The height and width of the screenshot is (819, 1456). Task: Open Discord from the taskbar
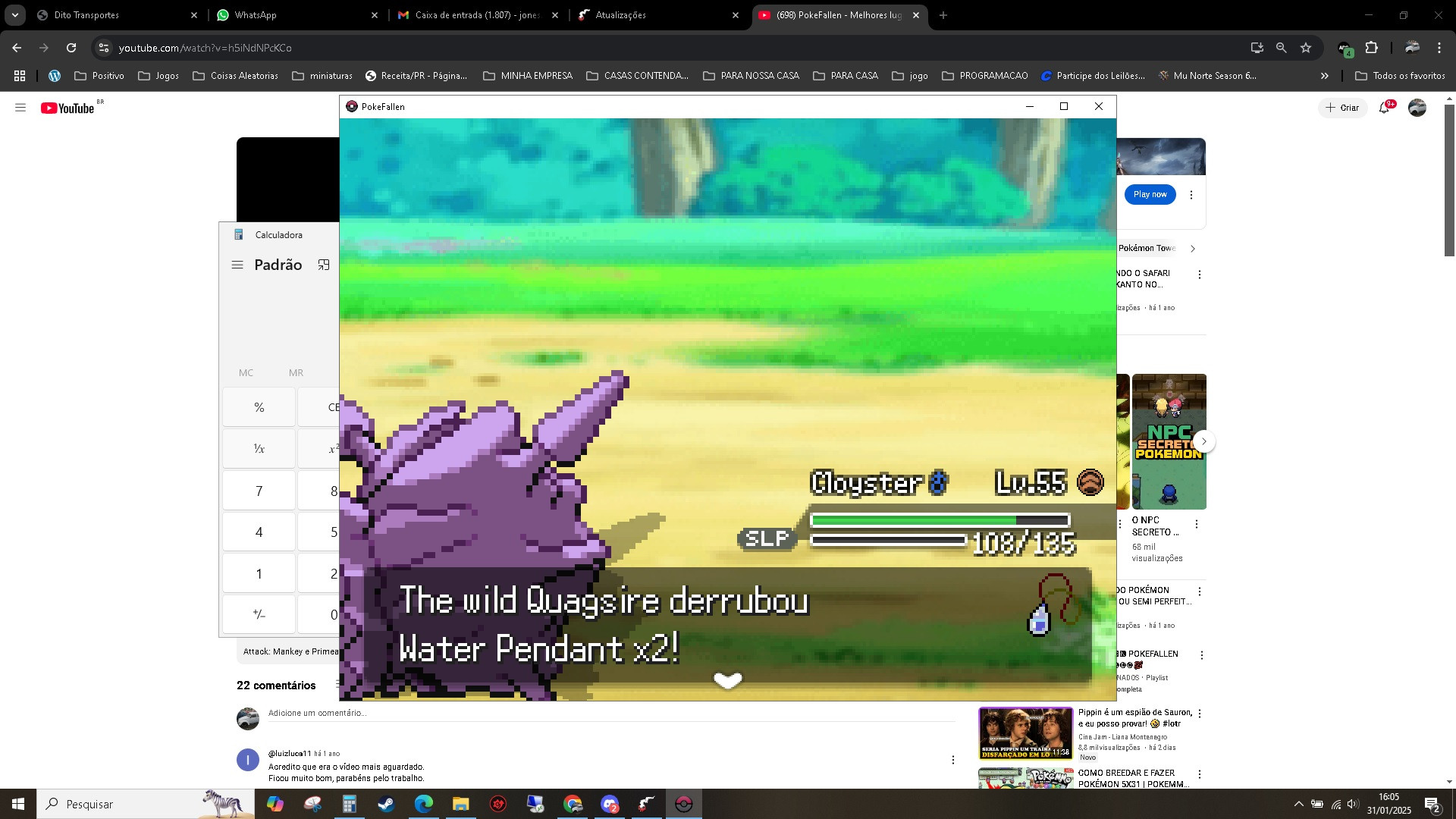(610, 804)
